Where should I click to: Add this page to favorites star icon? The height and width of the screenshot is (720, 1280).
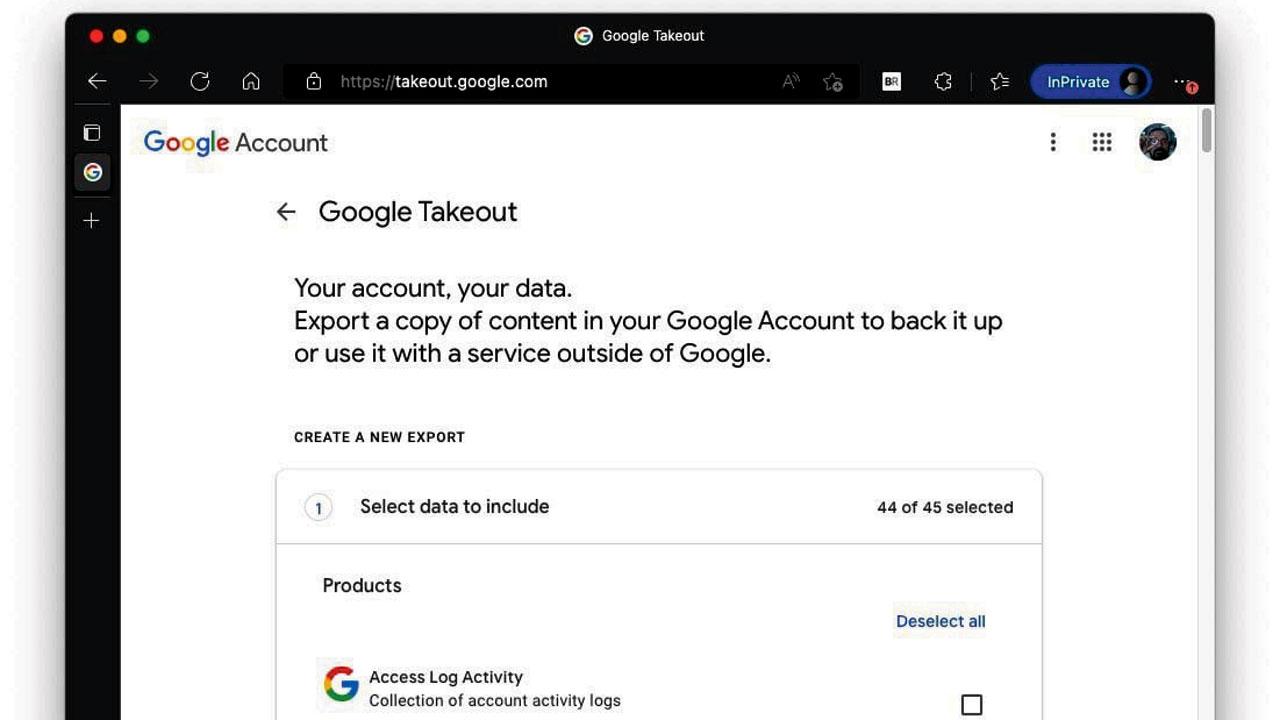coord(832,82)
